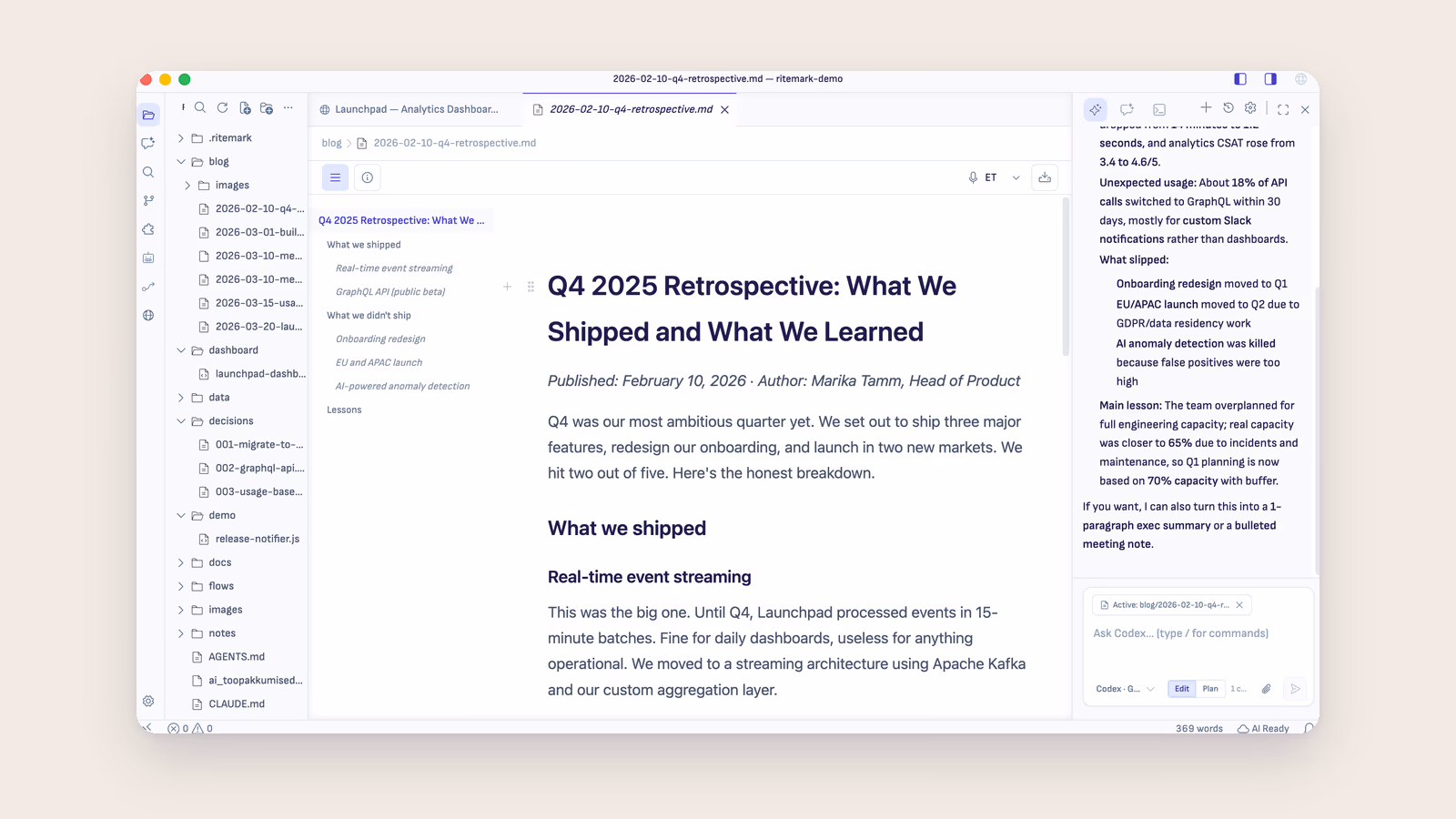The width and height of the screenshot is (1456, 819).
Task: Click the Ask Codex input field
Action: click(1199, 633)
